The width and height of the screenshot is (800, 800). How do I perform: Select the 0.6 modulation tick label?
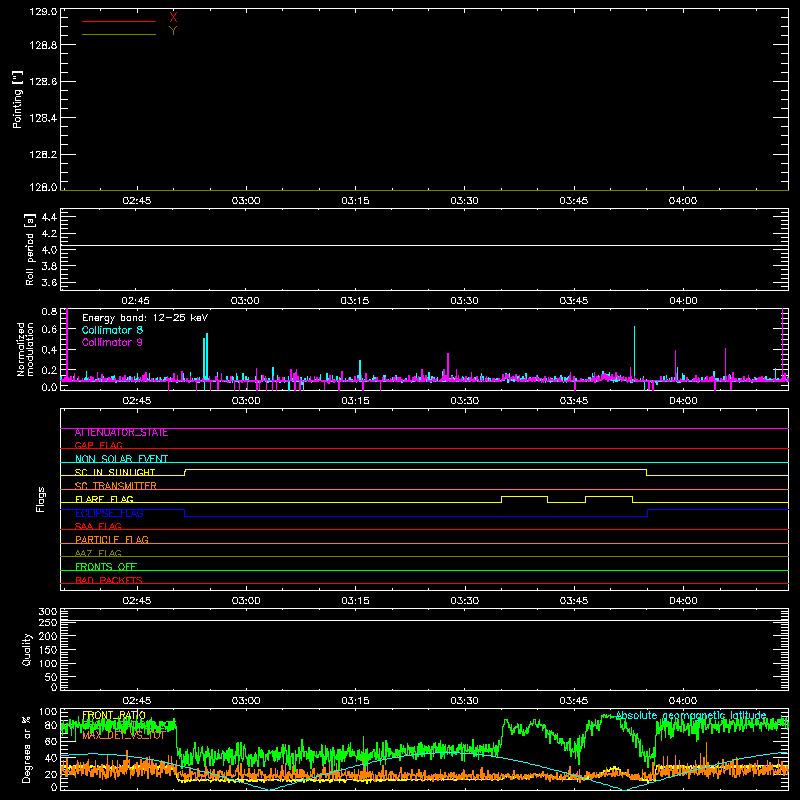pyautogui.click(x=49, y=330)
